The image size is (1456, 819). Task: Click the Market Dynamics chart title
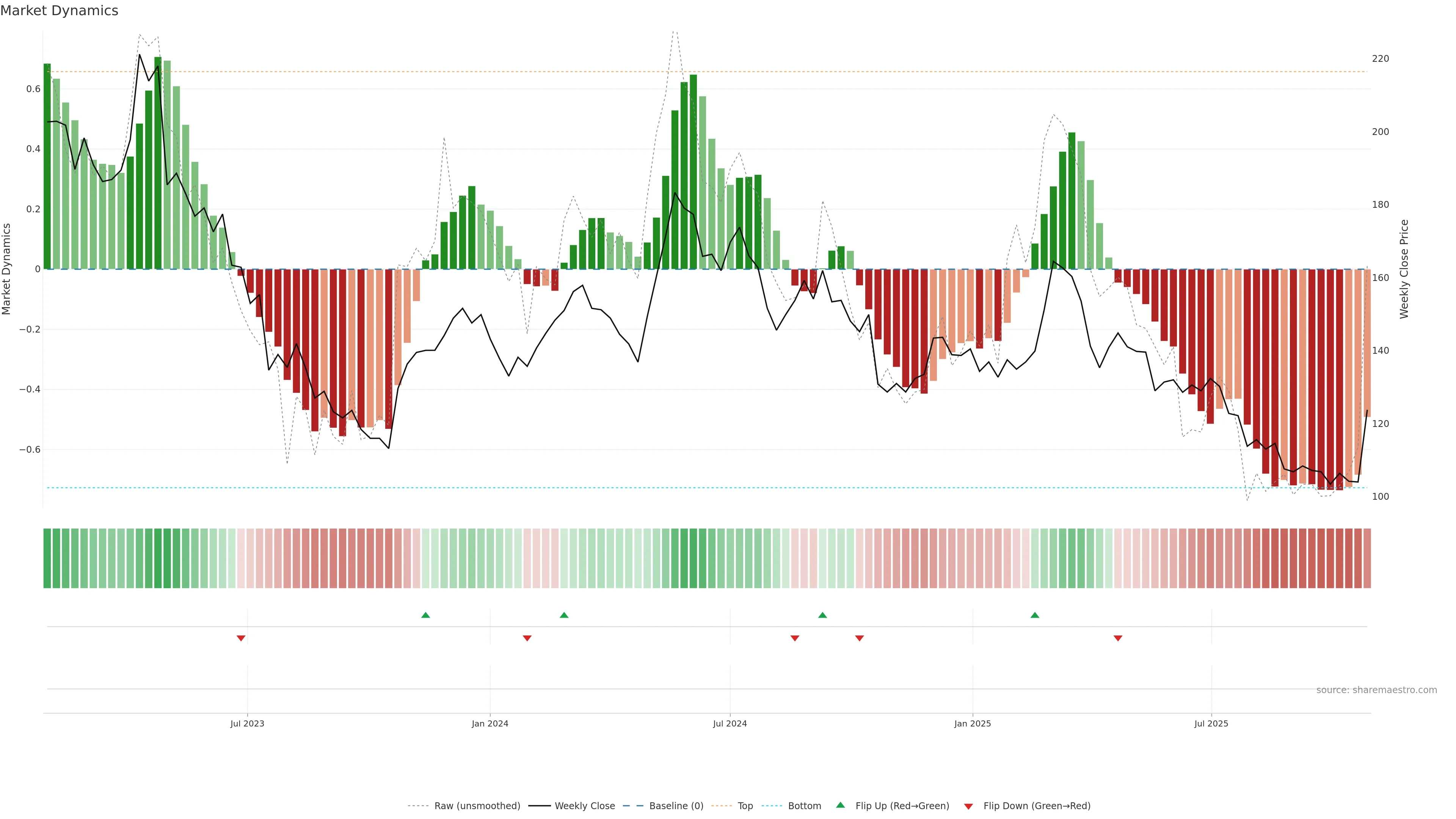click(x=60, y=11)
